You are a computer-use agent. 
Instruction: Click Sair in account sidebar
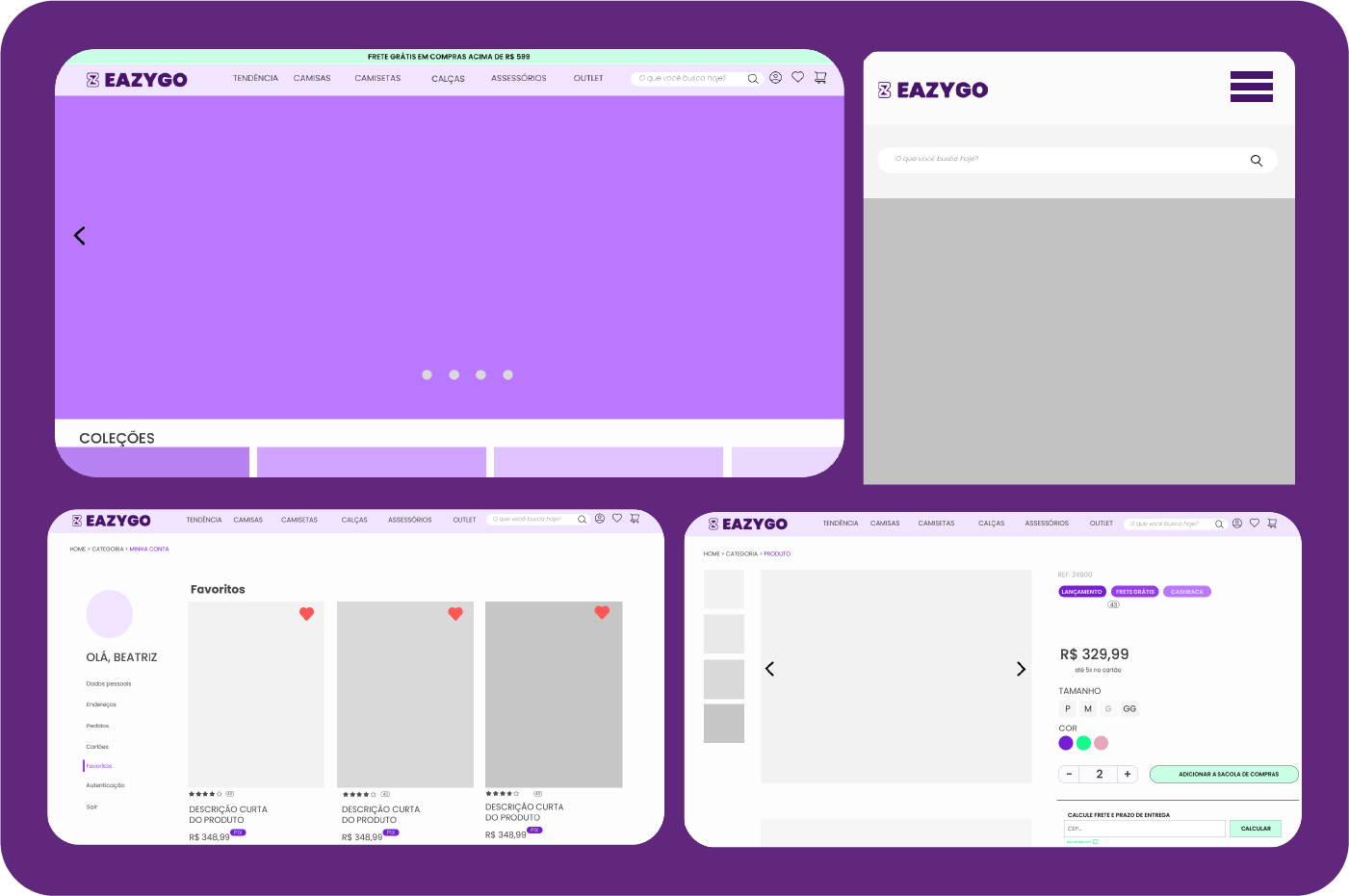pyautogui.click(x=91, y=806)
